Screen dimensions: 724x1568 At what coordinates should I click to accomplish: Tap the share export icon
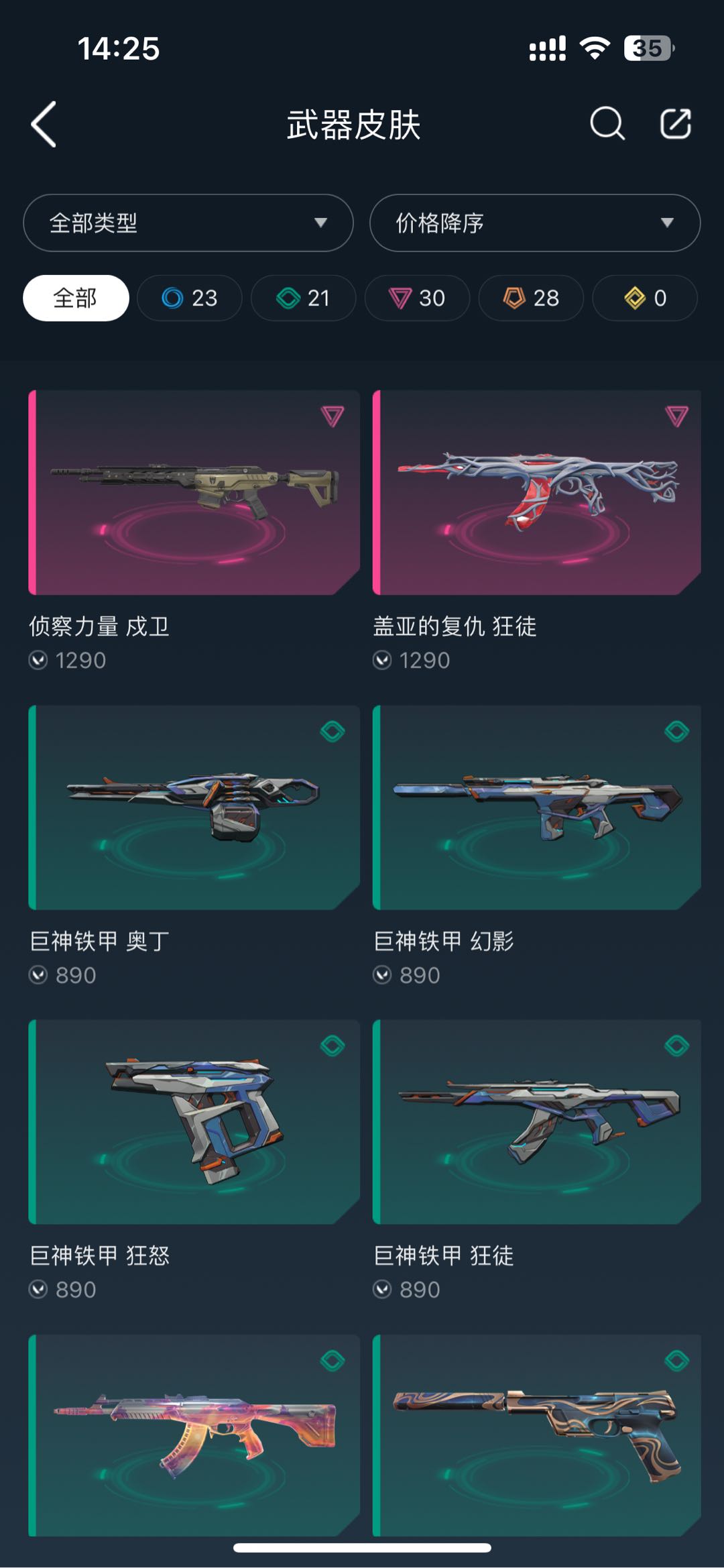coord(675,124)
